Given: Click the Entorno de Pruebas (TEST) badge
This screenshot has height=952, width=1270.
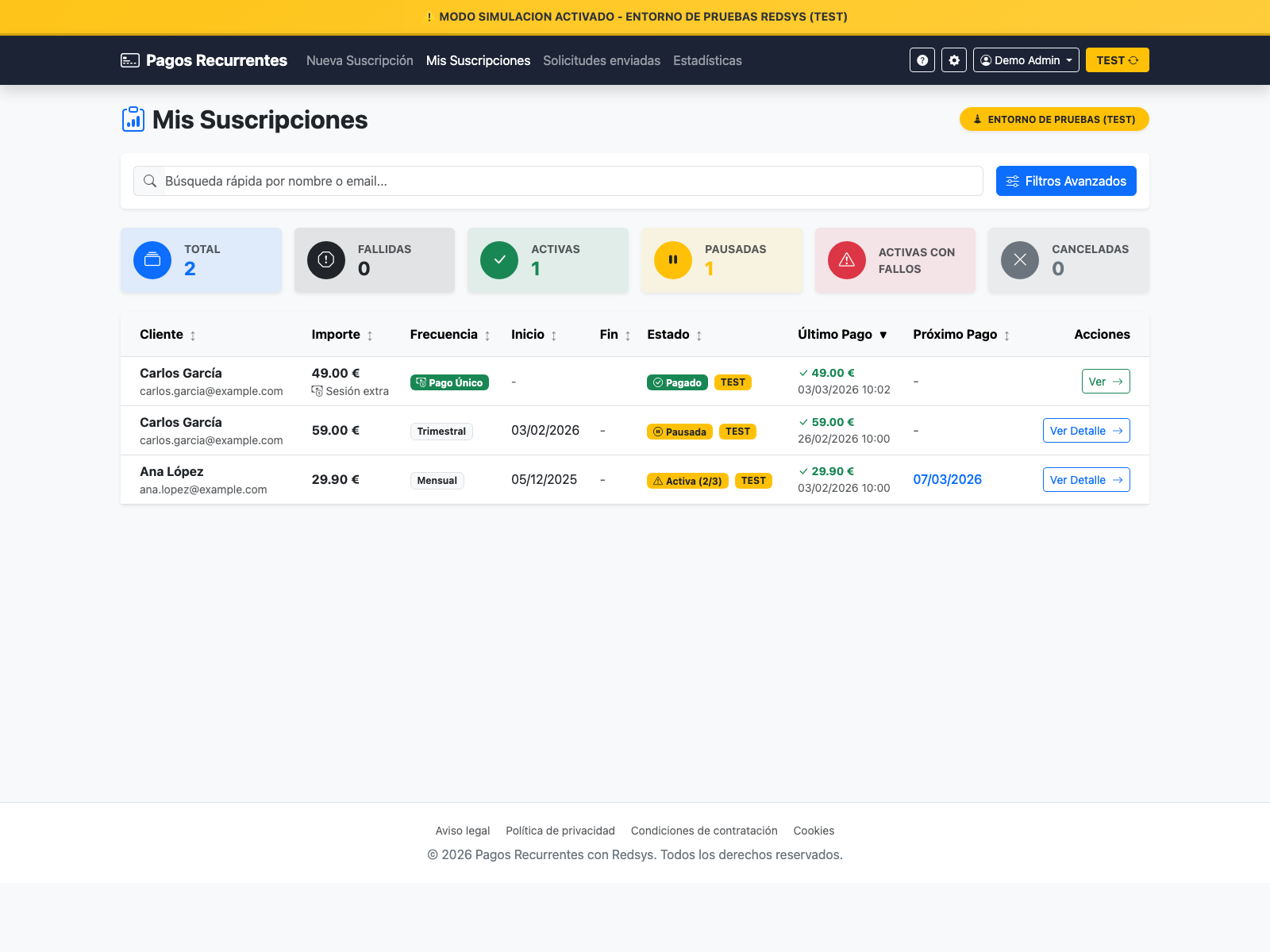Looking at the screenshot, I should point(1053,119).
